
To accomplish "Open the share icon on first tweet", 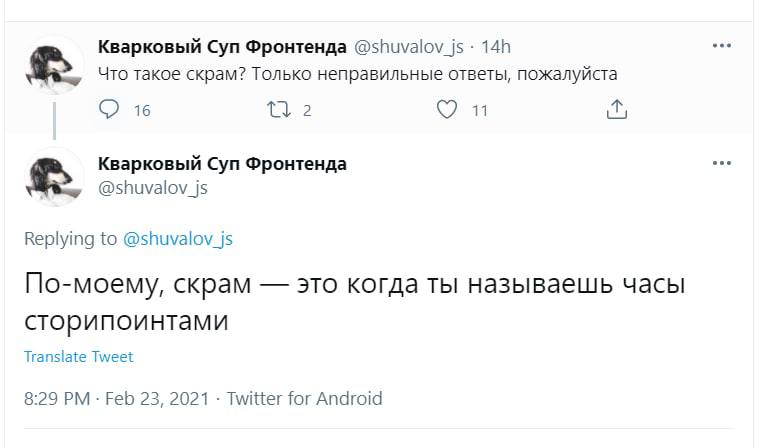I will point(617,110).
